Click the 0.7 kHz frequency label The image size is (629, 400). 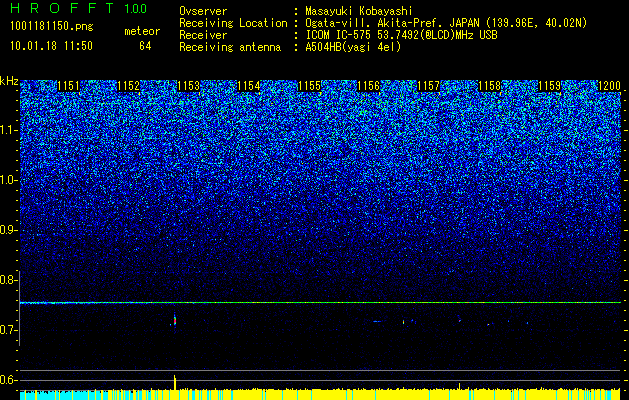[x=7, y=330]
